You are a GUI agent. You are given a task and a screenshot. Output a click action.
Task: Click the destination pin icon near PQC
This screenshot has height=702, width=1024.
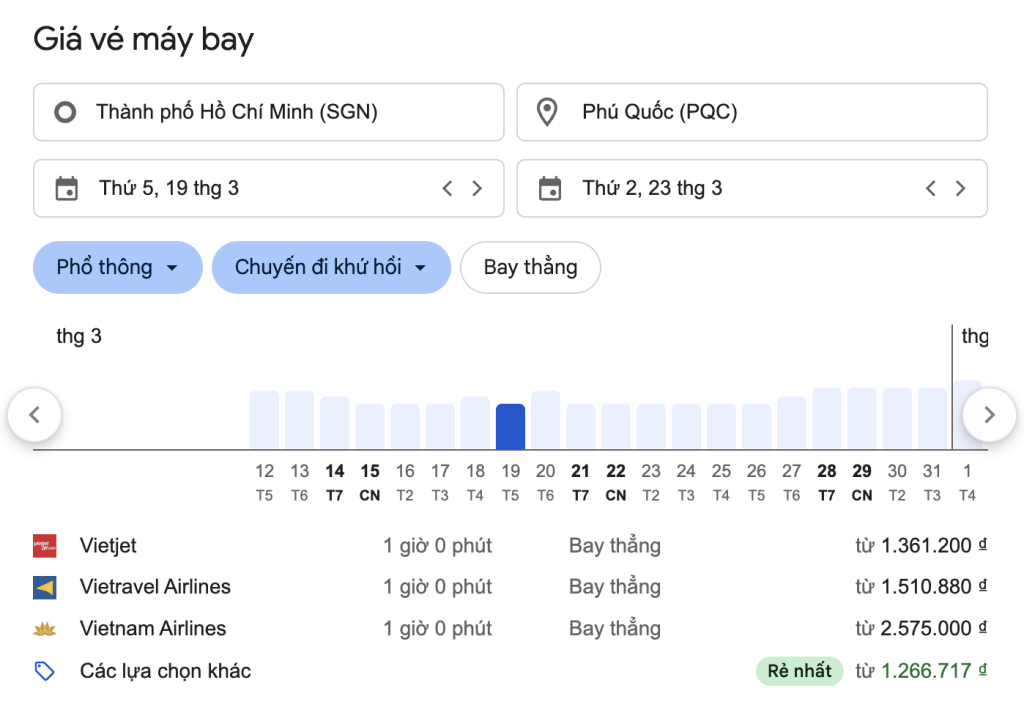(x=546, y=112)
